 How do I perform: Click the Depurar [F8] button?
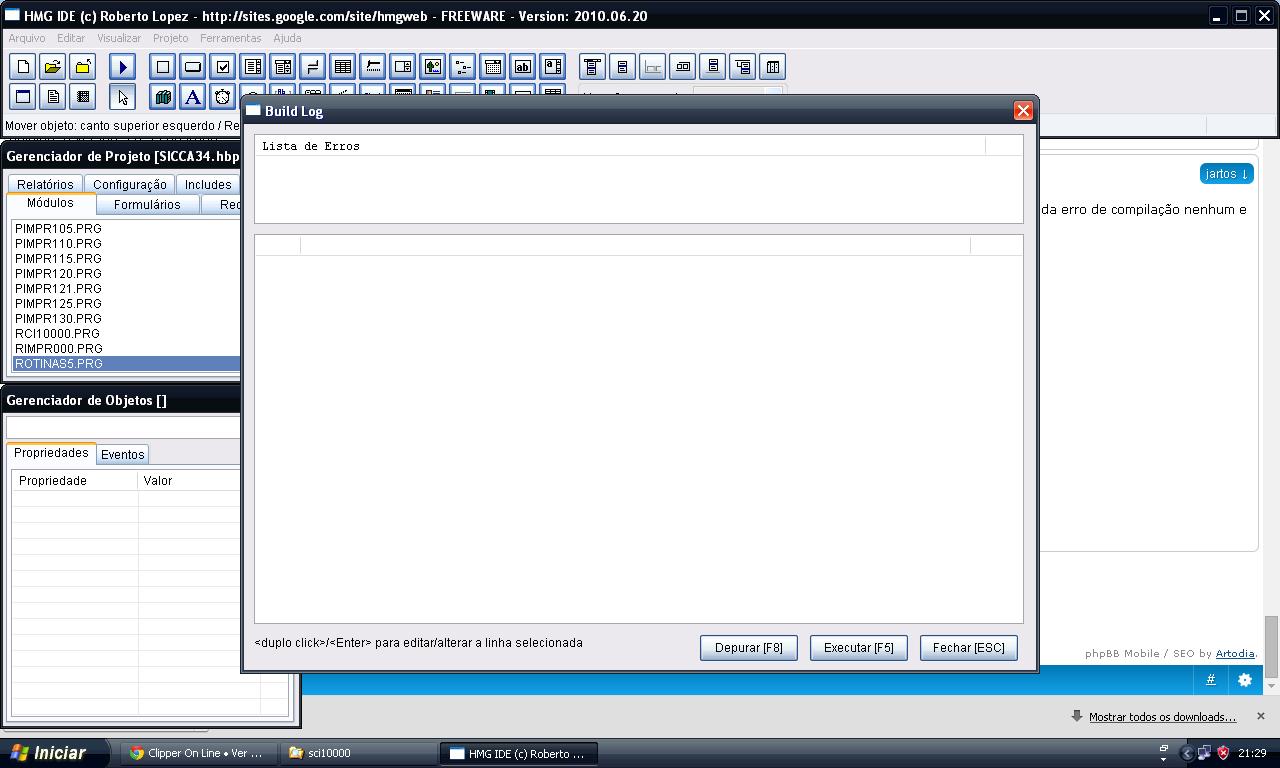click(x=749, y=648)
